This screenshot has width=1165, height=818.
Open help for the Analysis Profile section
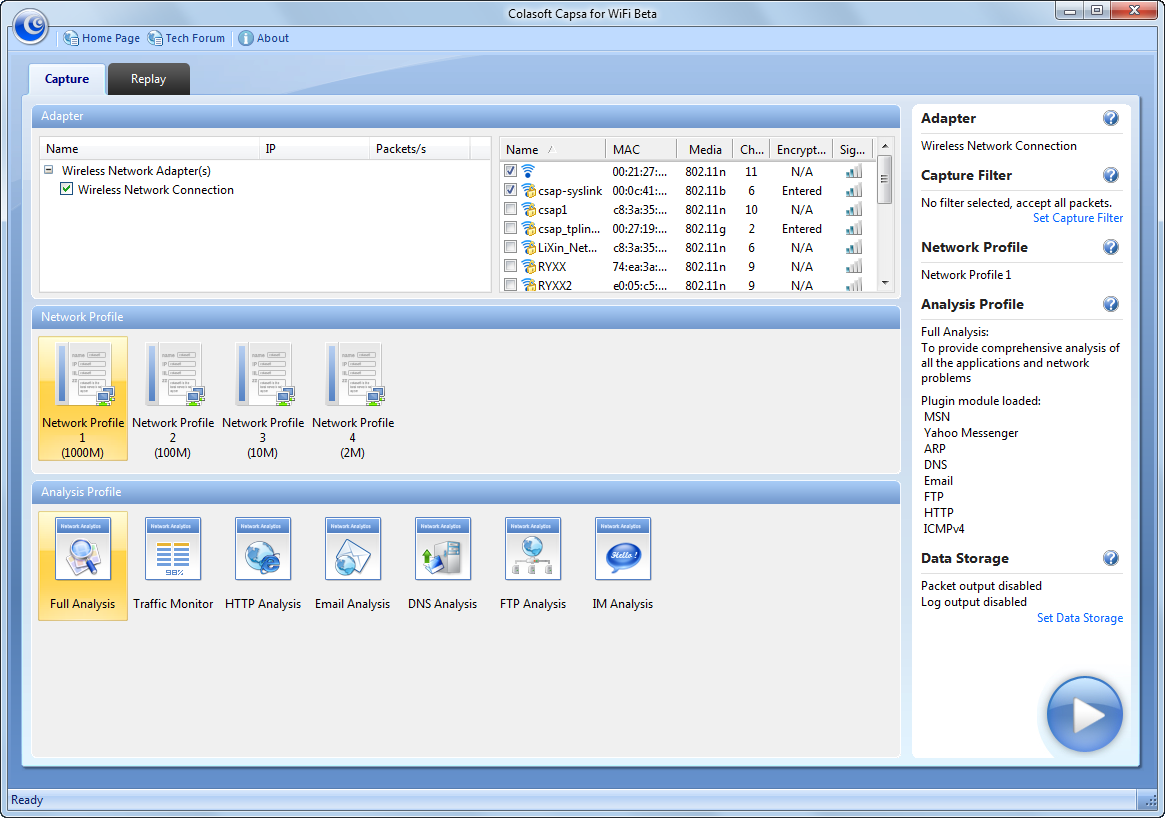click(1111, 304)
